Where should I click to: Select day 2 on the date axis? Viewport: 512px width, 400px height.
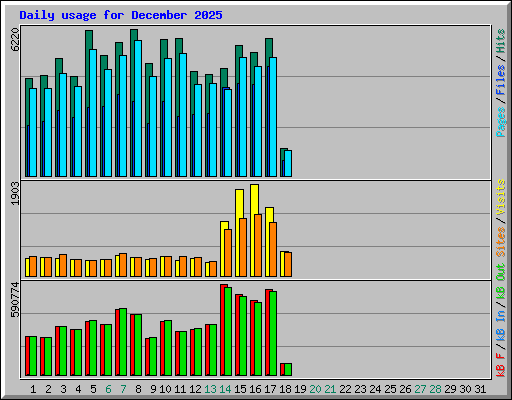[48, 389]
